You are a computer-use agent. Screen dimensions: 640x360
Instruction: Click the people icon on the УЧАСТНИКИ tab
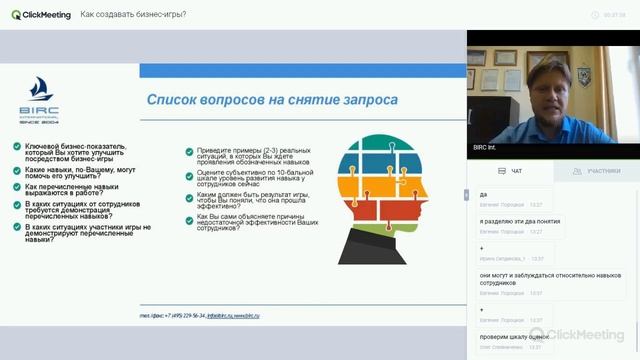pos(577,171)
